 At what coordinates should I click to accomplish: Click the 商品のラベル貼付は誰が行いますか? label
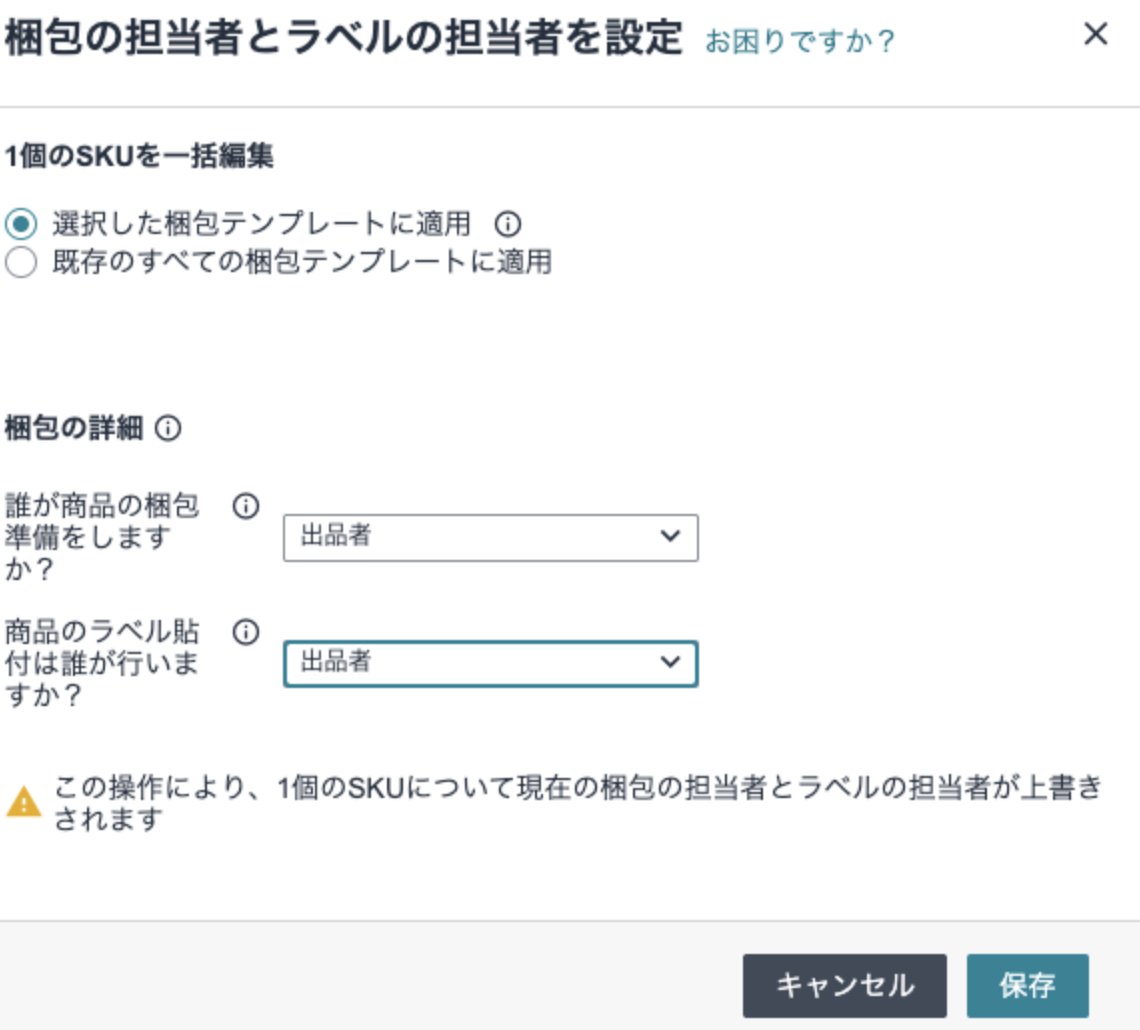click(102, 663)
